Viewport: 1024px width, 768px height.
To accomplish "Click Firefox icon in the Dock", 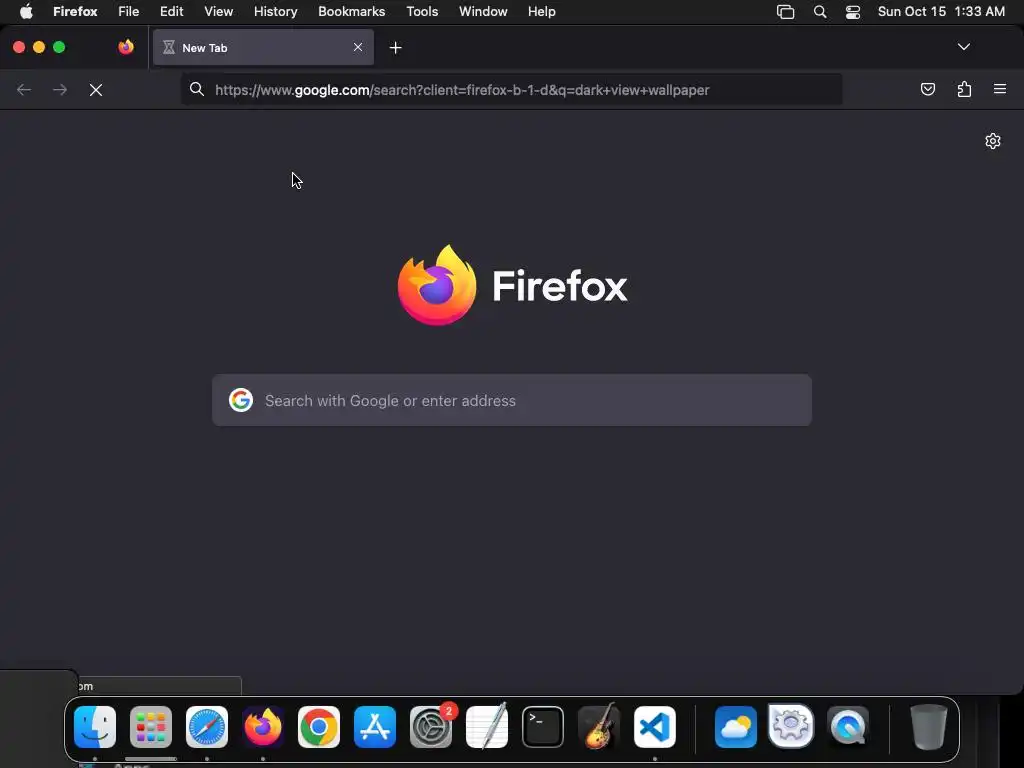I will [263, 726].
